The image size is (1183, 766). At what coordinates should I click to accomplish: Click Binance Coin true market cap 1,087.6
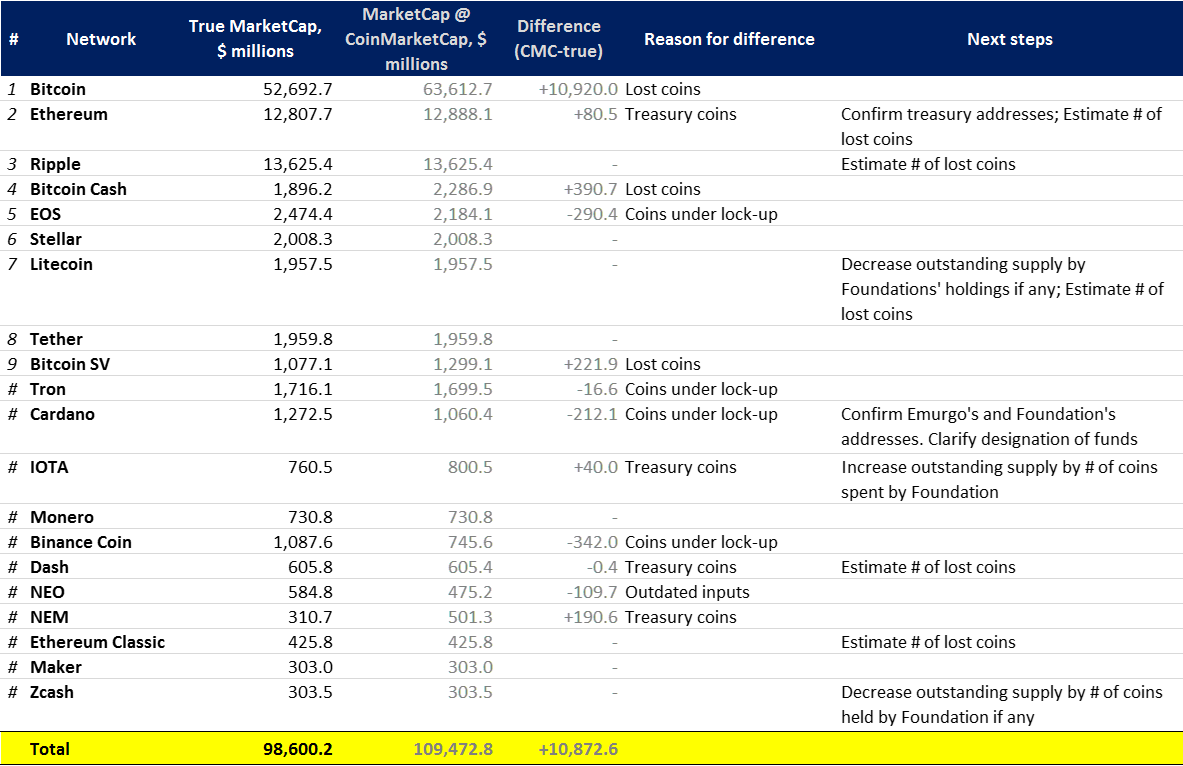[303, 542]
